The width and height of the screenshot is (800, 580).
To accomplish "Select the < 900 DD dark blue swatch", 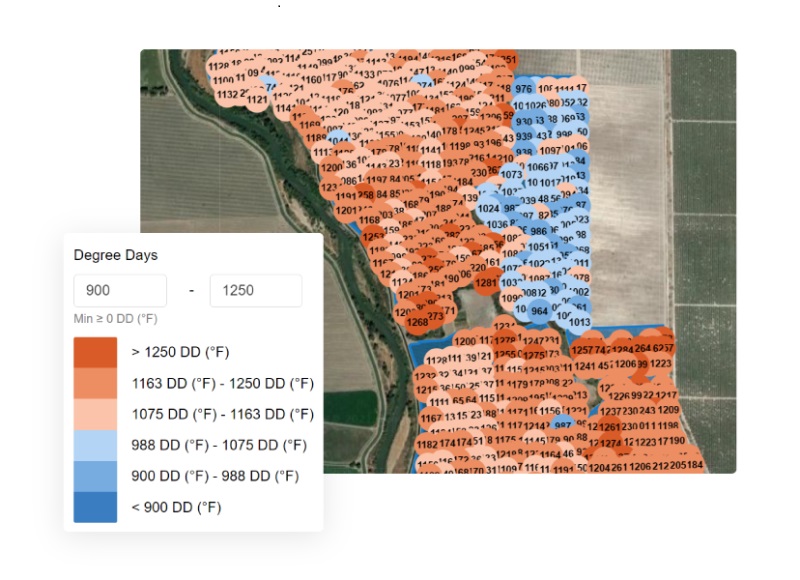I will [95, 507].
